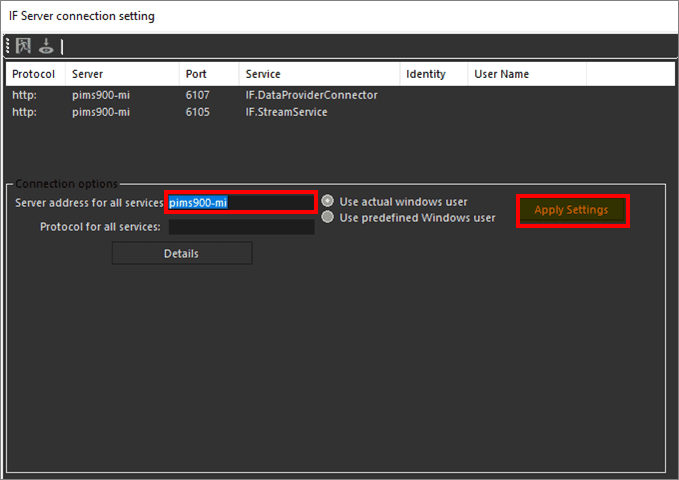Sort by the Protocol column header
This screenshot has height=480, width=679.
point(36,74)
